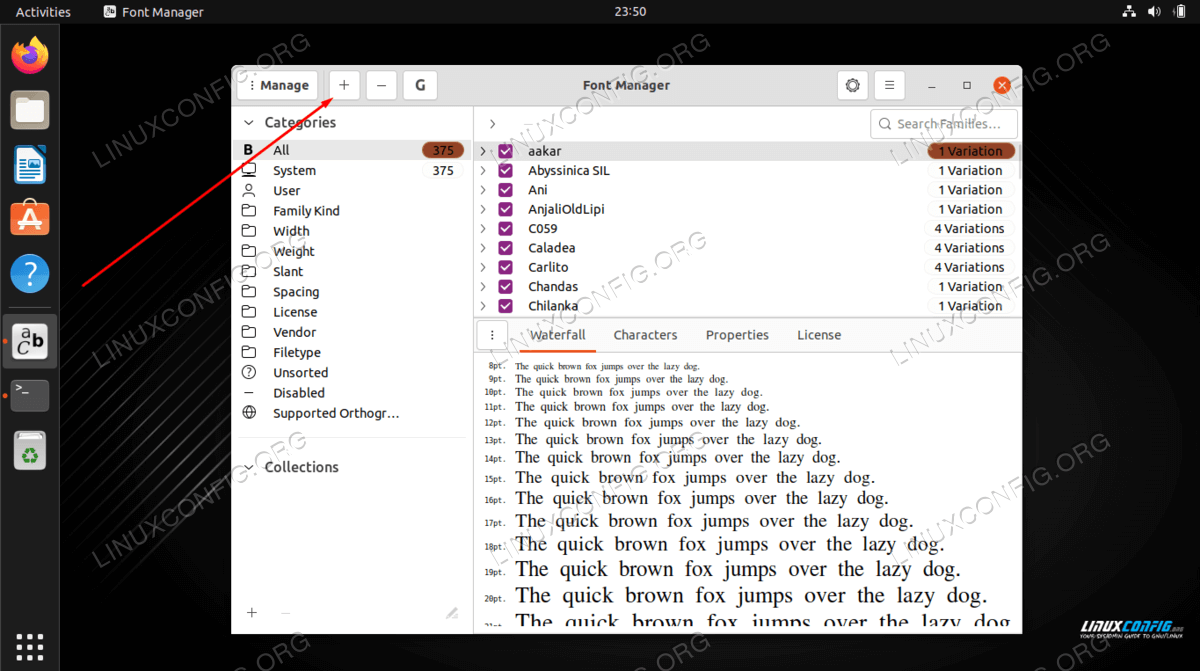Open the hamburger main menu
The height and width of the screenshot is (671, 1200).
coord(889,86)
